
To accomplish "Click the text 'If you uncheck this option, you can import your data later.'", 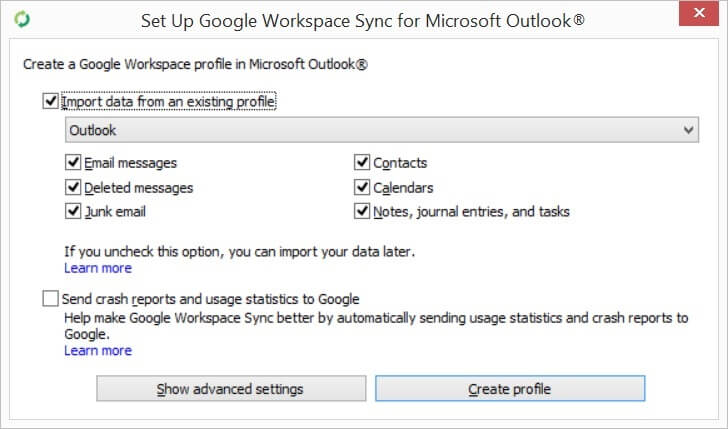I will (240, 252).
